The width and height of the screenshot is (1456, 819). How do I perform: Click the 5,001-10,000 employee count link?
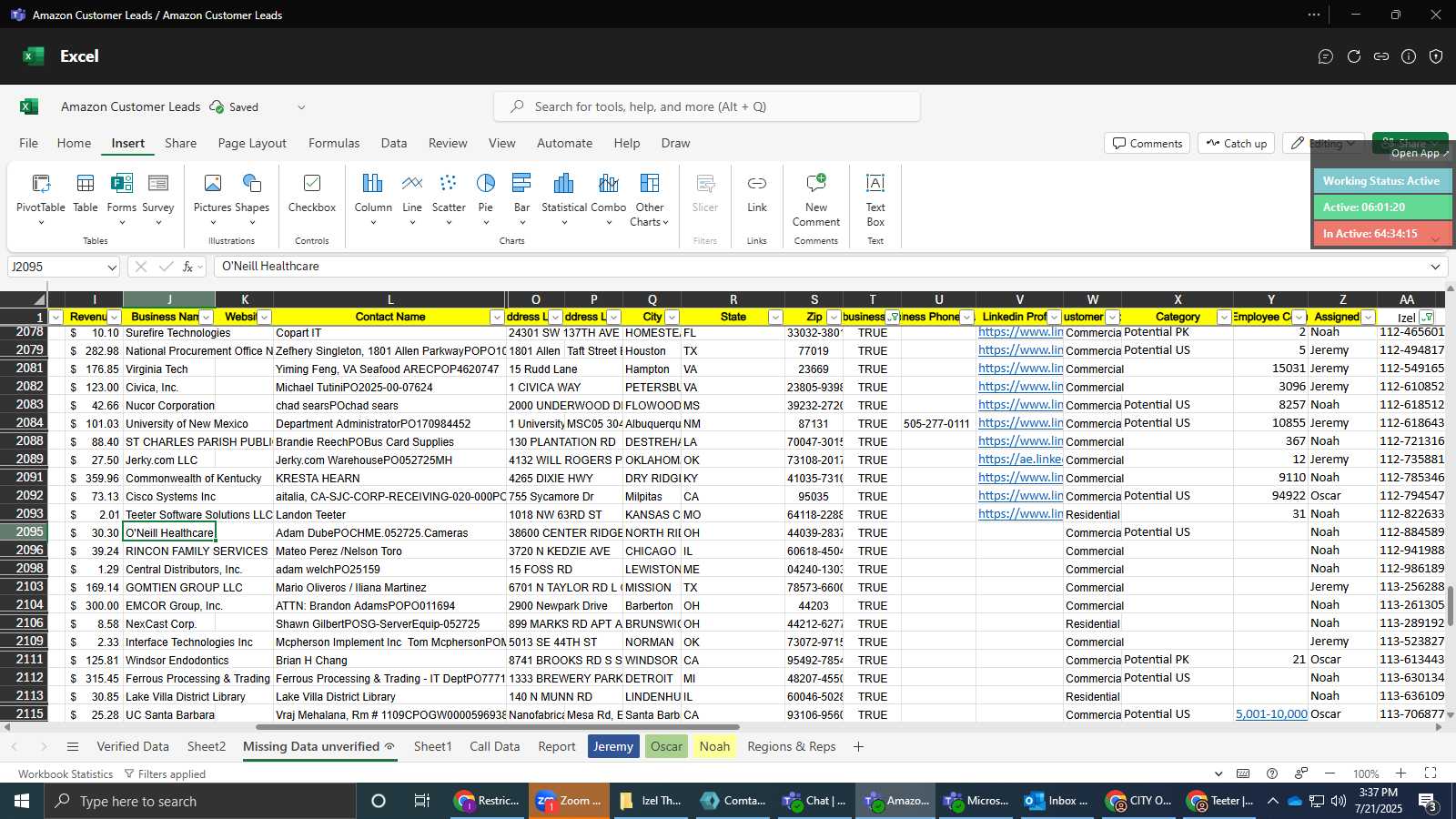1271,714
